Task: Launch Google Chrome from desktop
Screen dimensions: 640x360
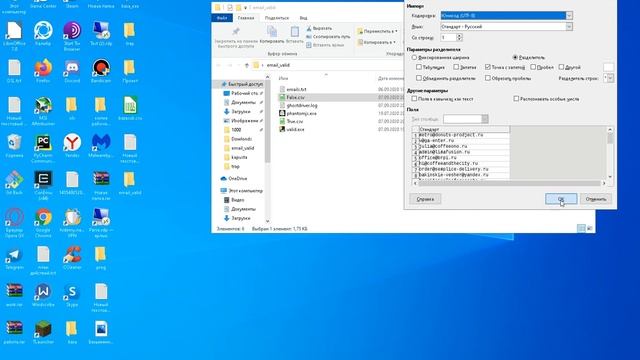Action: click(43, 222)
